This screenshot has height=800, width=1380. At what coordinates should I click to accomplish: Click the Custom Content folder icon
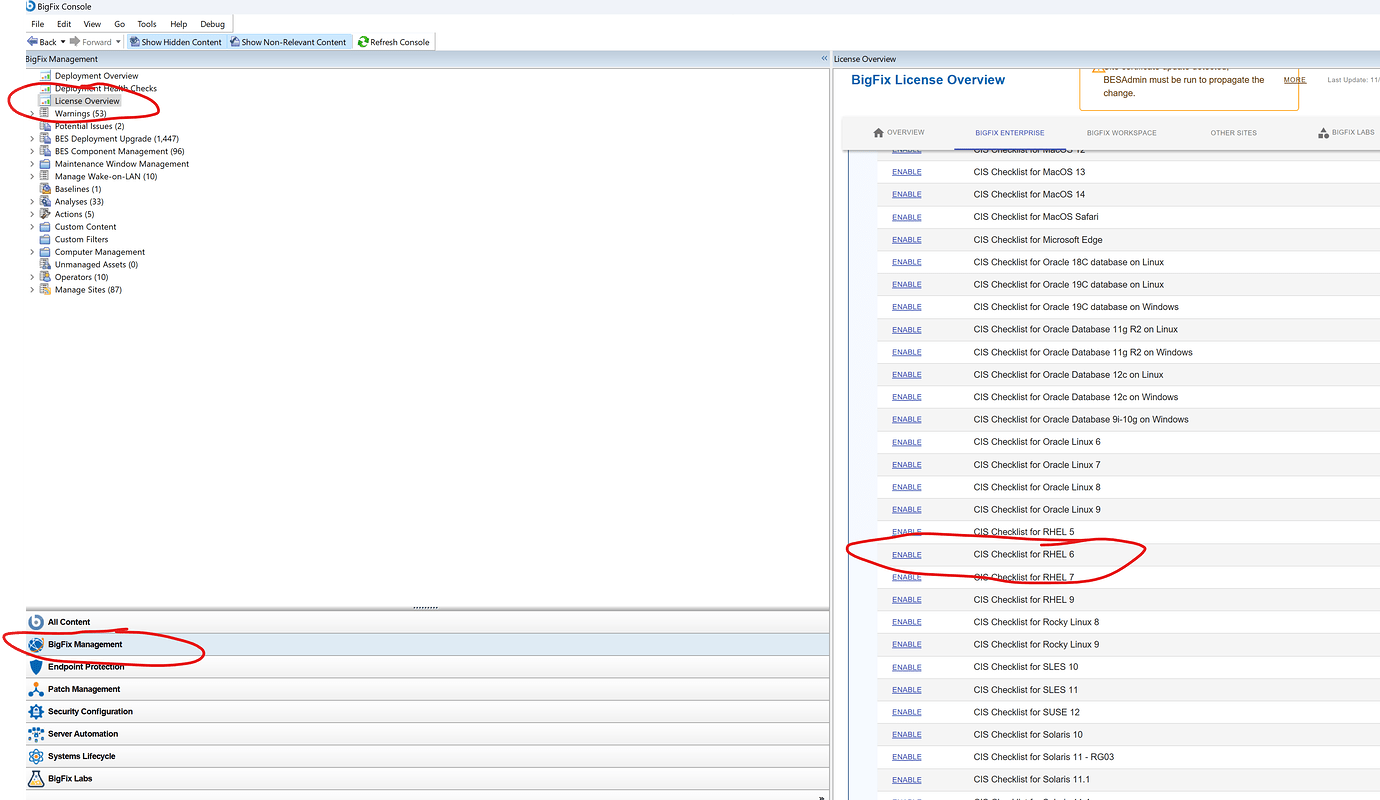[45, 227]
